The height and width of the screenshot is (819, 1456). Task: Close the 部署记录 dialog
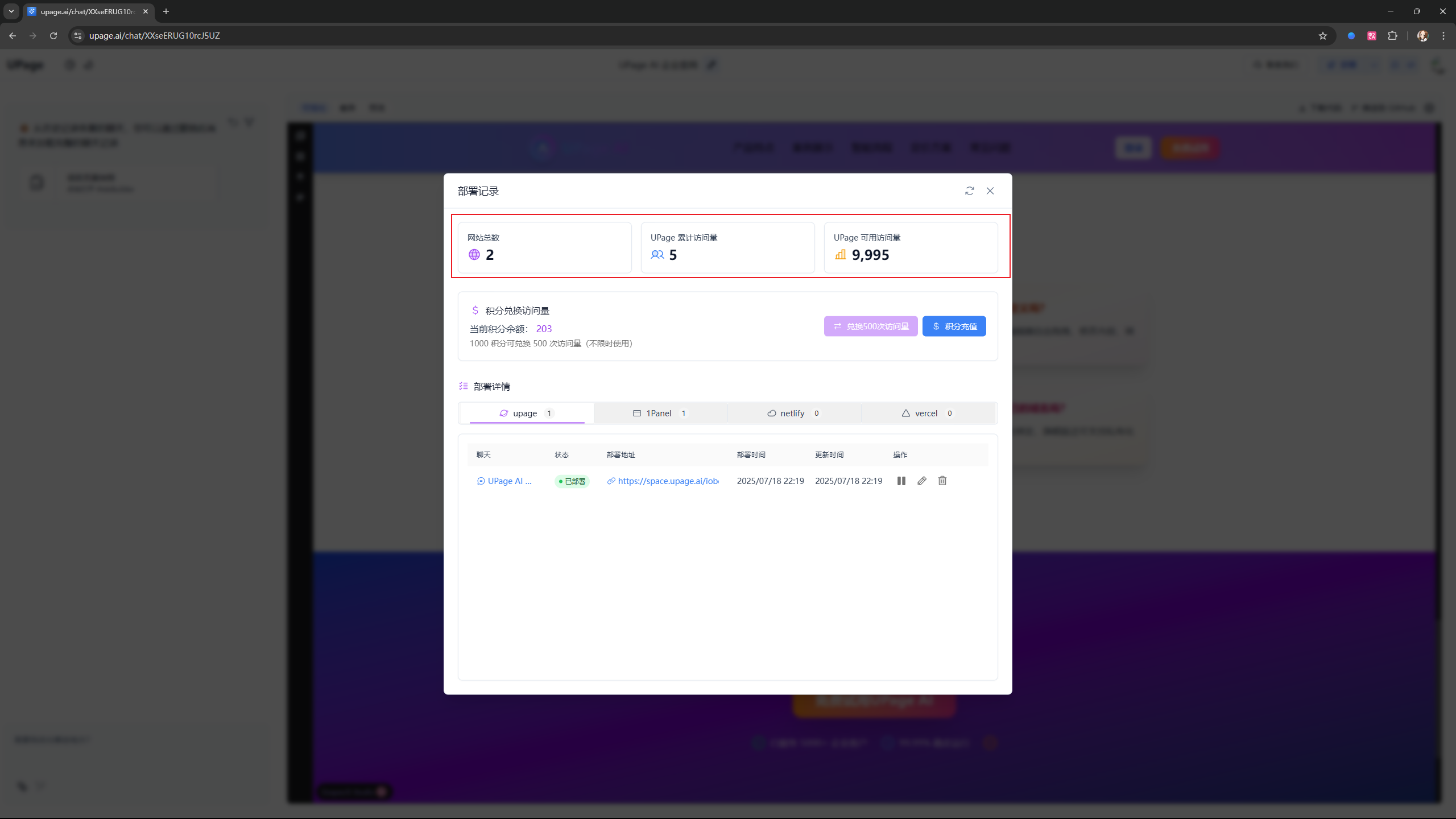coord(990,191)
